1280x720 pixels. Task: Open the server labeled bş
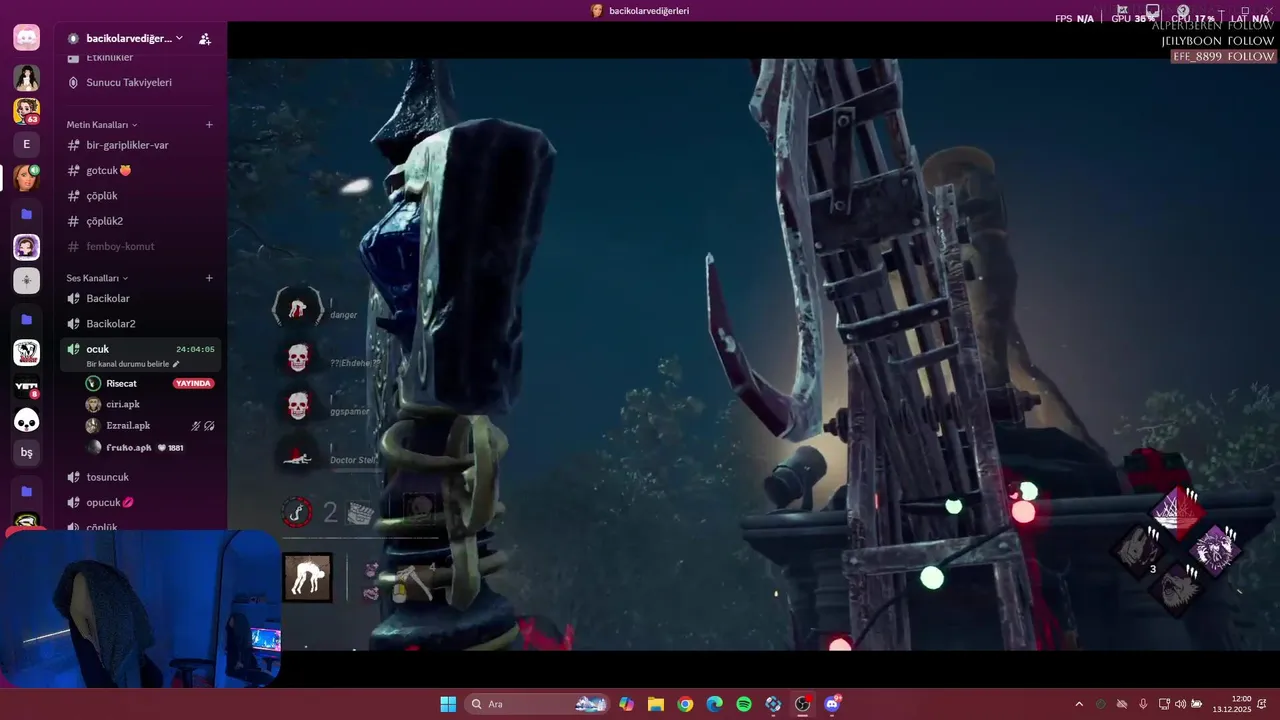pyautogui.click(x=27, y=453)
